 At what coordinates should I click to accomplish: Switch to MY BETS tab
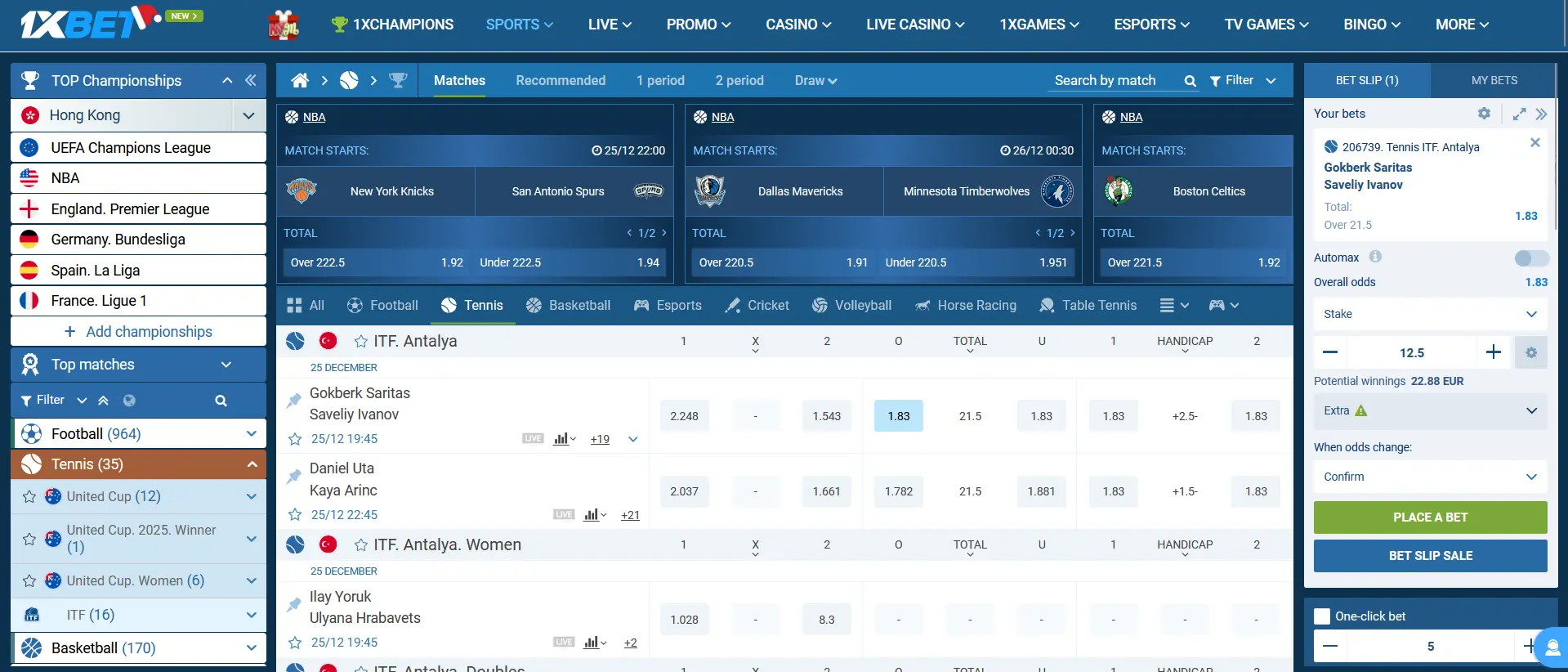[1494, 80]
